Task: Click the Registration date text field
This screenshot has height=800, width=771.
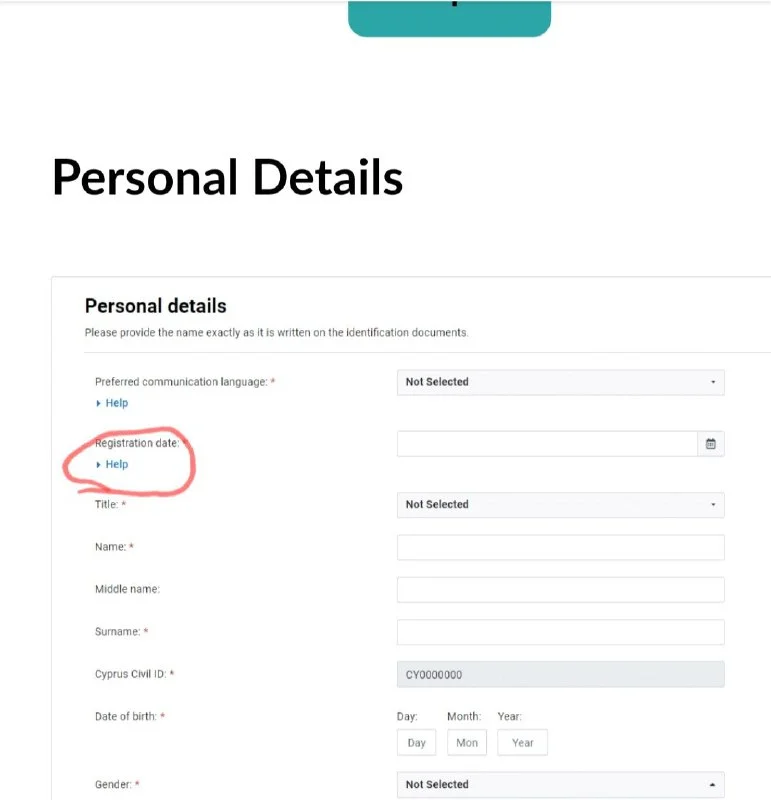Action: coord(546,444)
